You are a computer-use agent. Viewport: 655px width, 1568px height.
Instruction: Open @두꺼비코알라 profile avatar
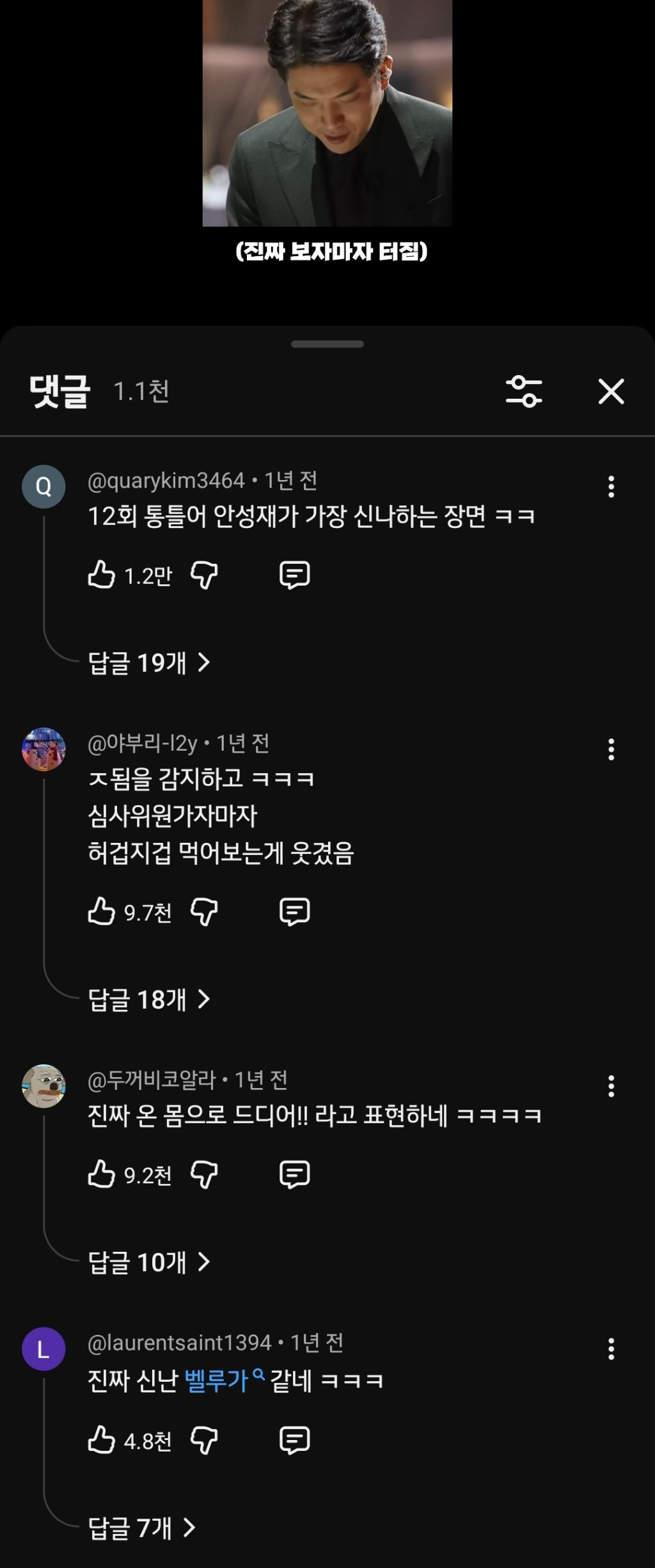(43, 1086)
